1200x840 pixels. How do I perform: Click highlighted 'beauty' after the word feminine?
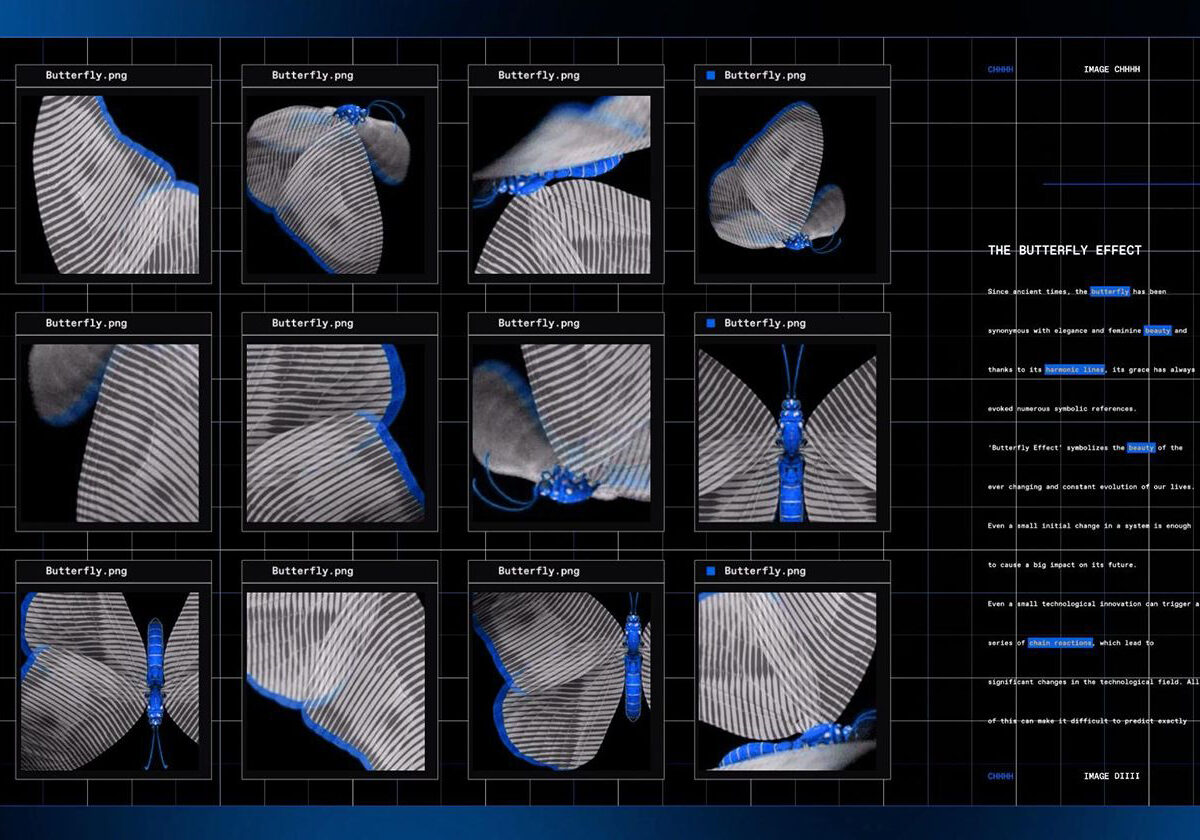[x=1158, y=331]
